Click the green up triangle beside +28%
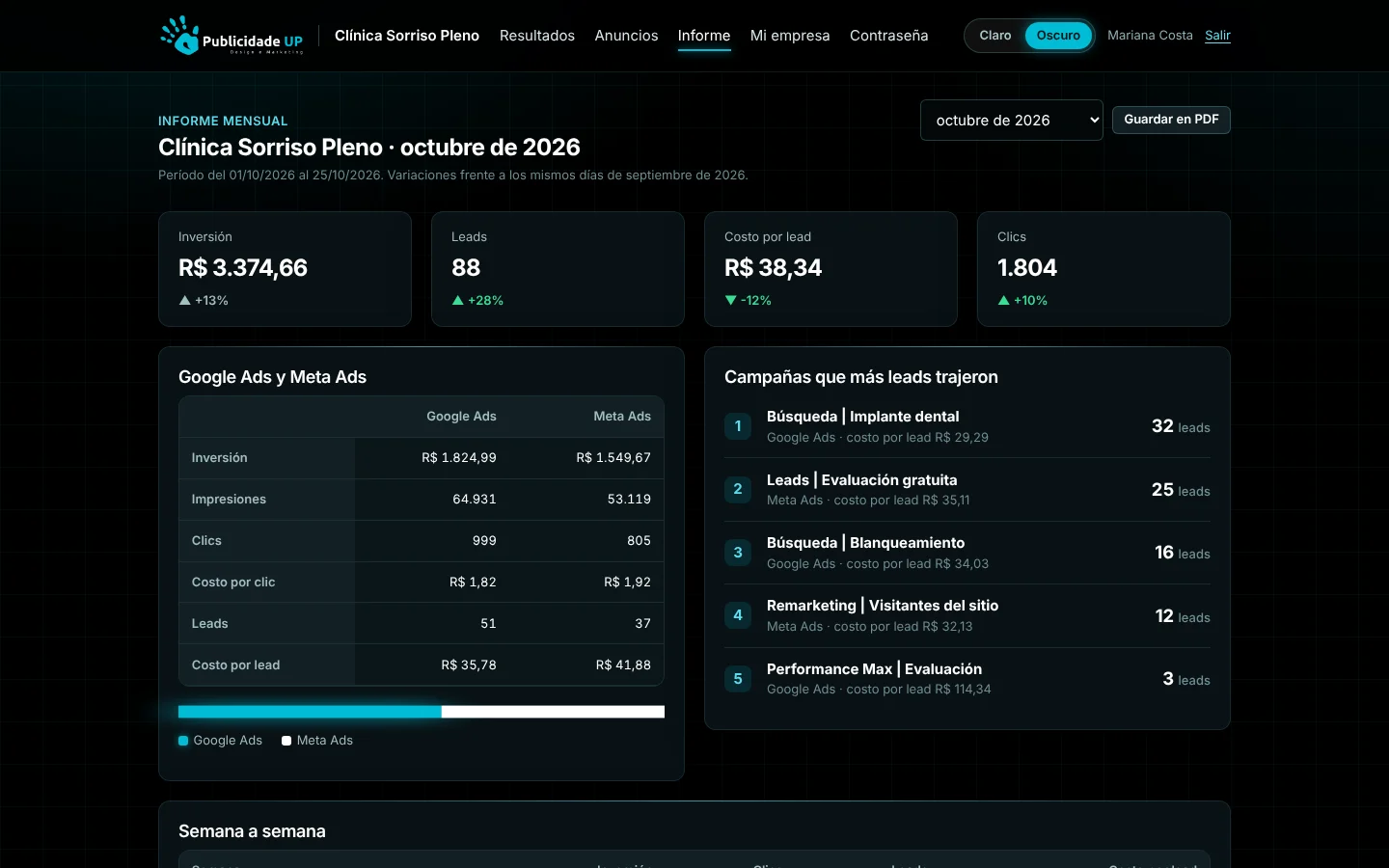Screen dimensions: 1389x868 click(457, 301)
